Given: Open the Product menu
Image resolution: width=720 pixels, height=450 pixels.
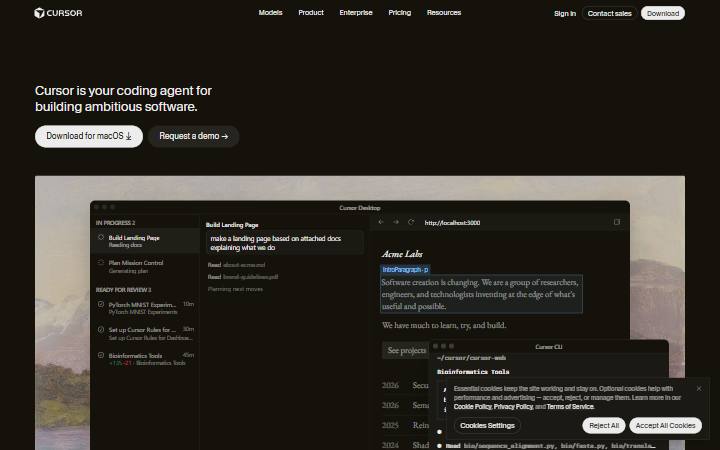Looking at the screenshot, I should pyautogui.click(x=311, y=13).
